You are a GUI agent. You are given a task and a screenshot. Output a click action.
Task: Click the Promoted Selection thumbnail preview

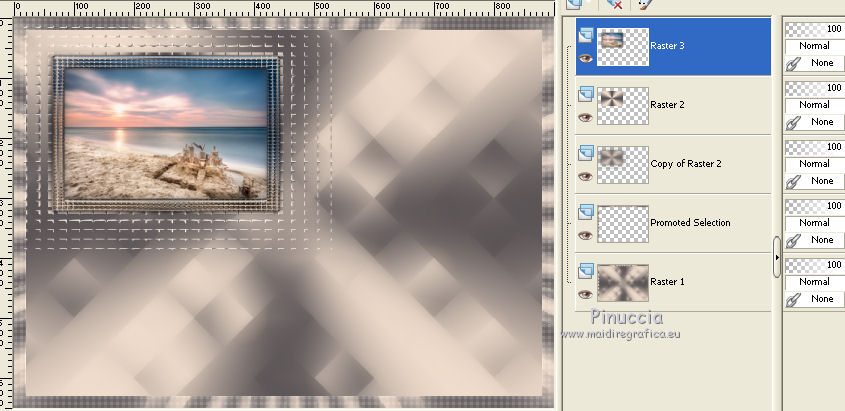click(x=623, y=224)
